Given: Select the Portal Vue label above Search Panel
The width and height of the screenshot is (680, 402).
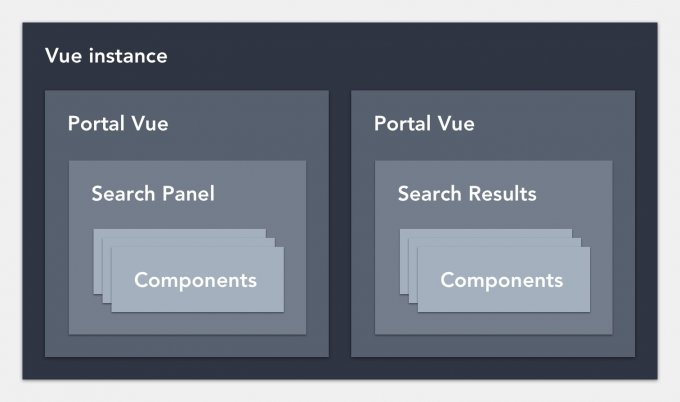Looking at the screenshot, I should pos(118,124).
